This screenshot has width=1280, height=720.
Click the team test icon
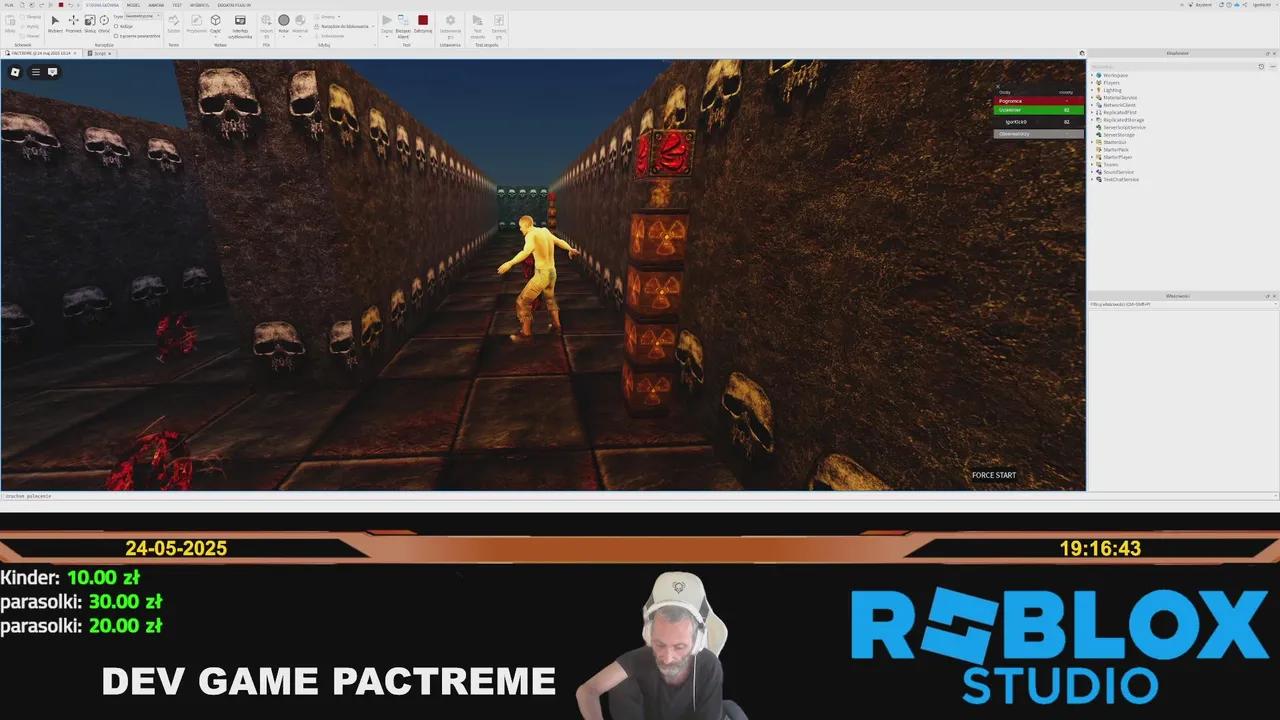(x=478, y=20)
